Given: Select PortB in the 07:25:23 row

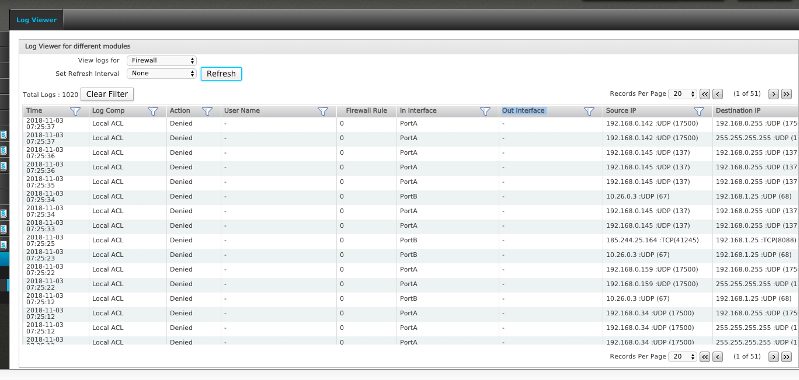Looking at the screenshot, I should [x=409, y=255].
